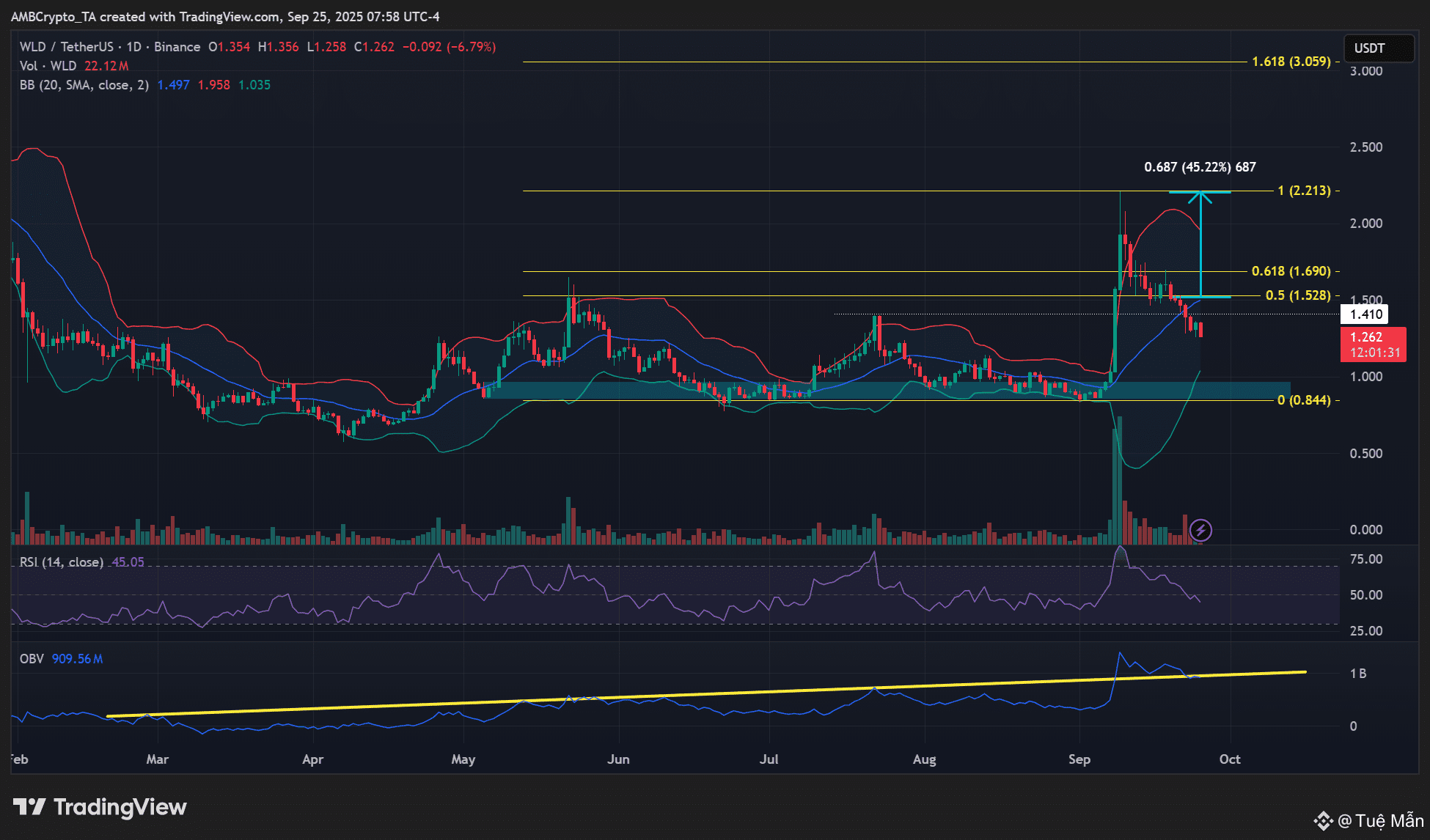This screenshot has height=840, width=1430.
Task: Select the 0 (0.844) Fibonacci label
Action: 1304,400
